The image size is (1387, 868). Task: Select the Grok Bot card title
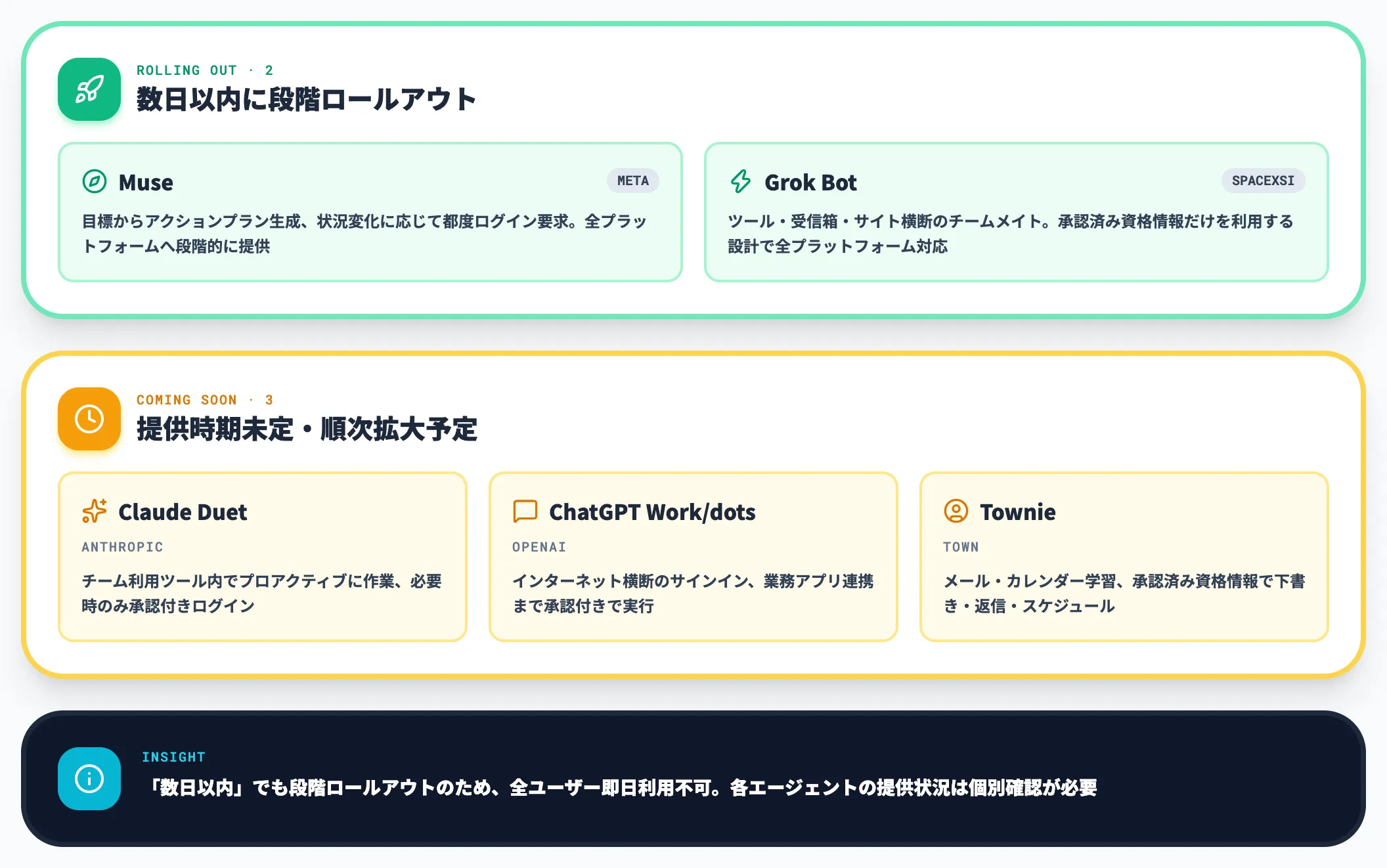click(810, 183)
